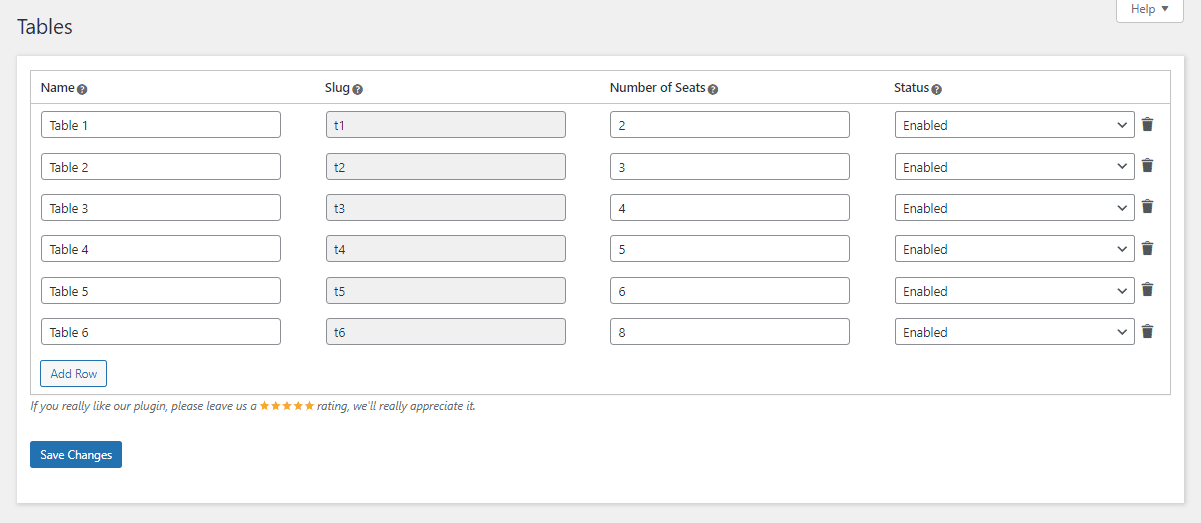Screen dimensions: 1201x523
Task: Expand the Help tab at top right
Action: pos(1149,9)
